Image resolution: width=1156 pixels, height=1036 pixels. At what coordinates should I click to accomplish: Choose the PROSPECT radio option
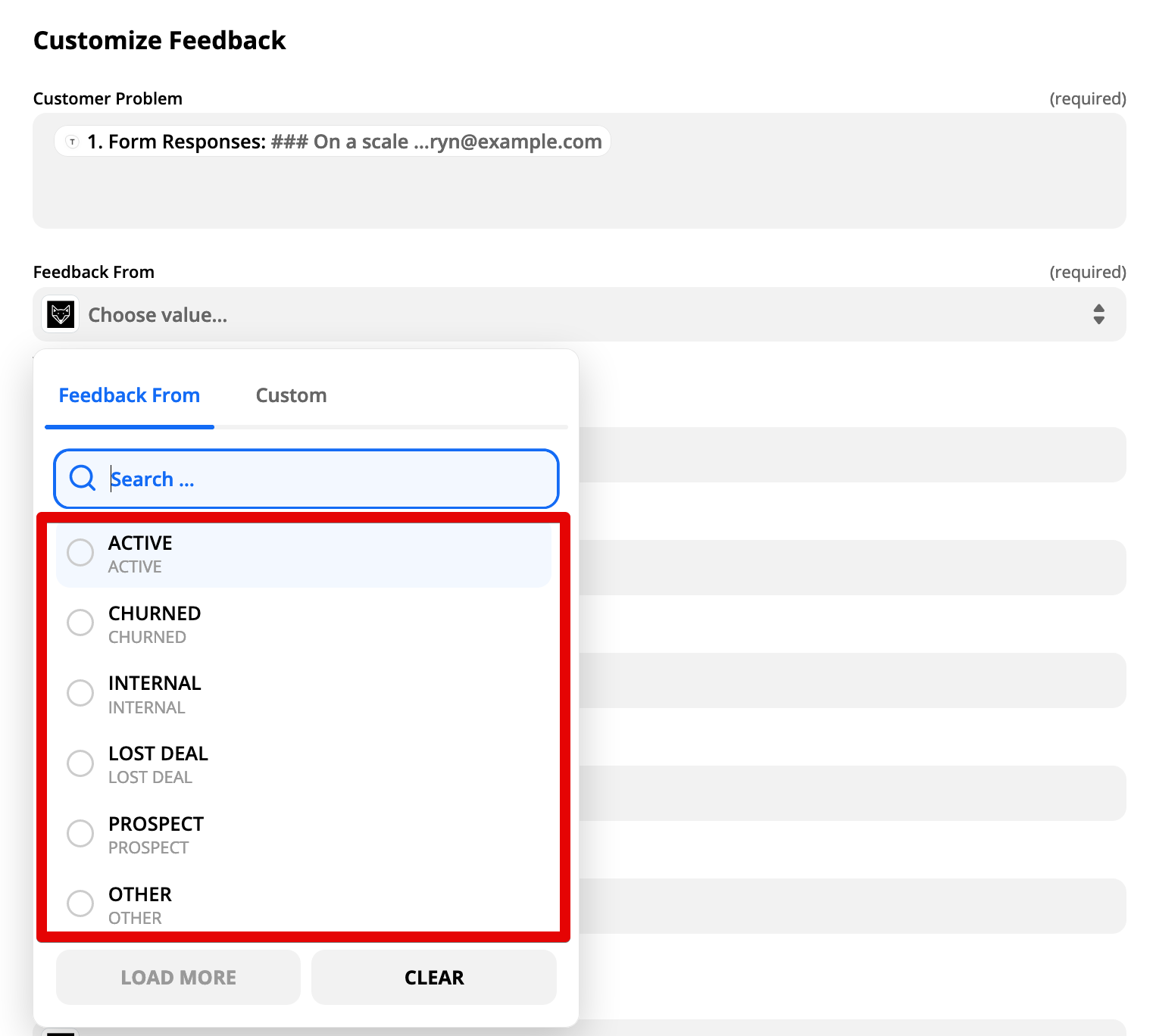pyautogui.click(x=80, y=833)
